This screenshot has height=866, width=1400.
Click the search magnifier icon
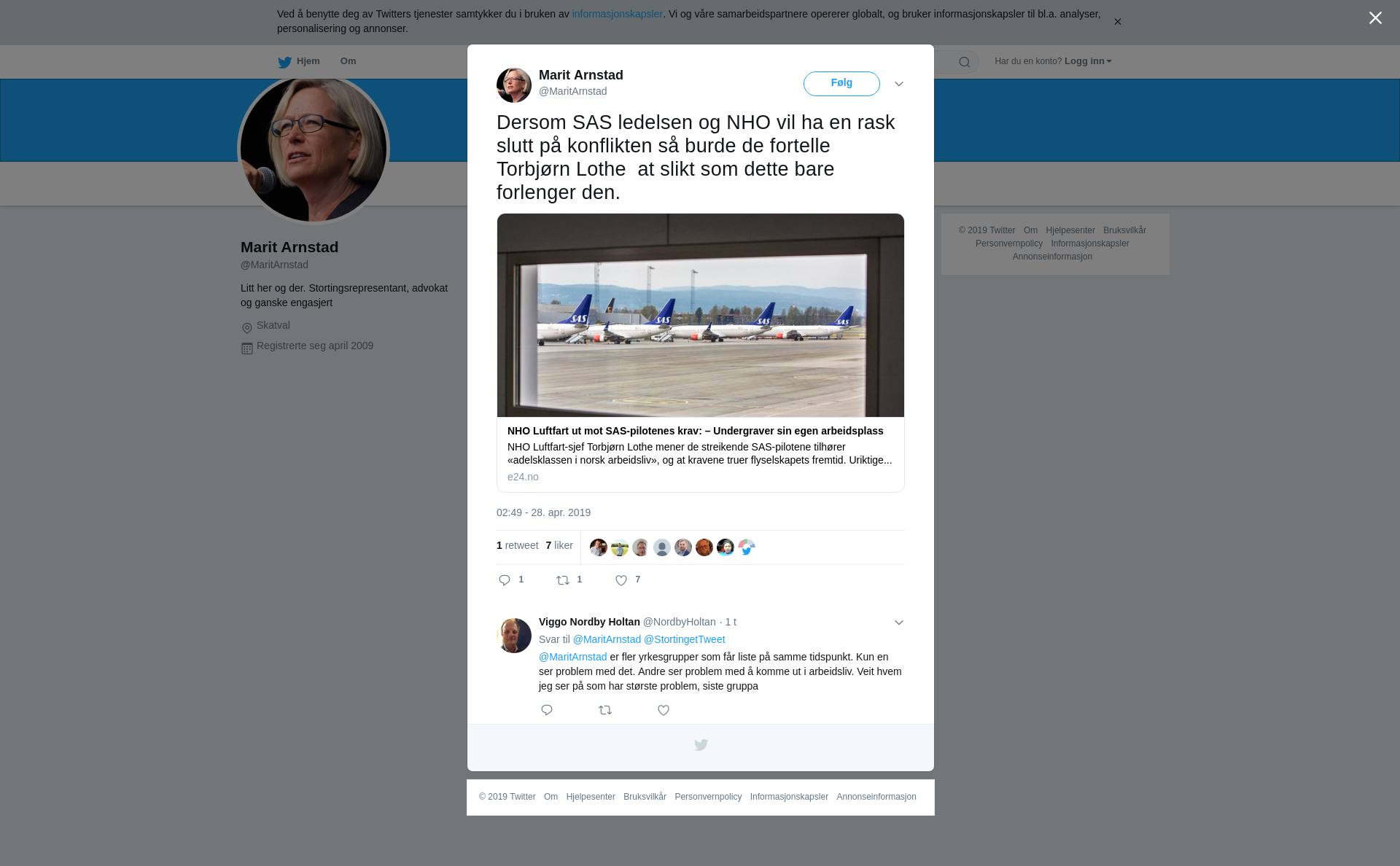[965, 62]
